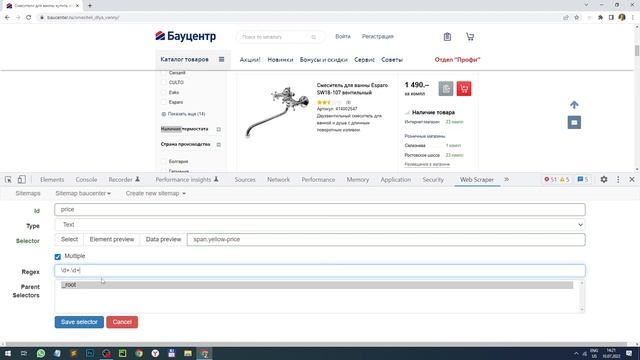
Task: Collapse the Наличие термостата filter section
Action: coord(219,129)
